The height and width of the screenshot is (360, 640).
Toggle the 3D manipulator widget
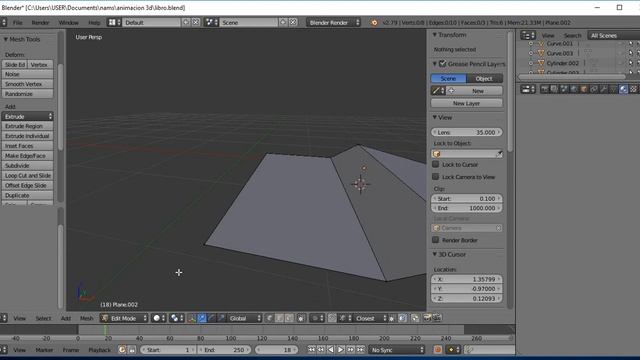coord(192,318)
